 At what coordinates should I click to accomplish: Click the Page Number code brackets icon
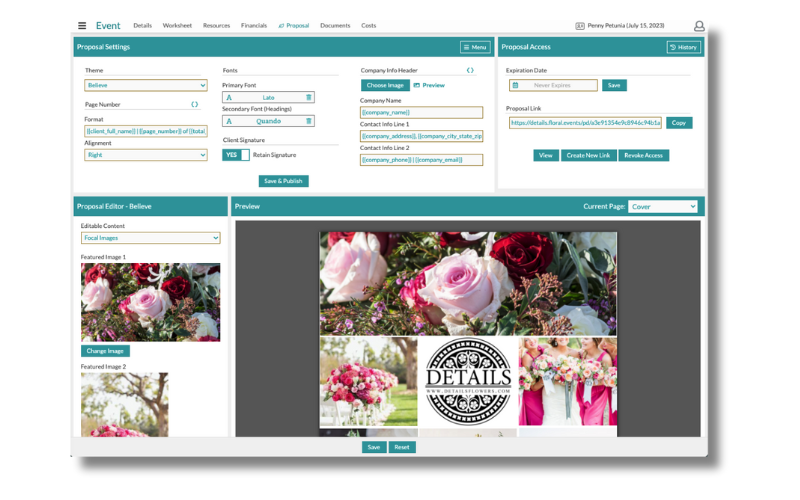194,104
